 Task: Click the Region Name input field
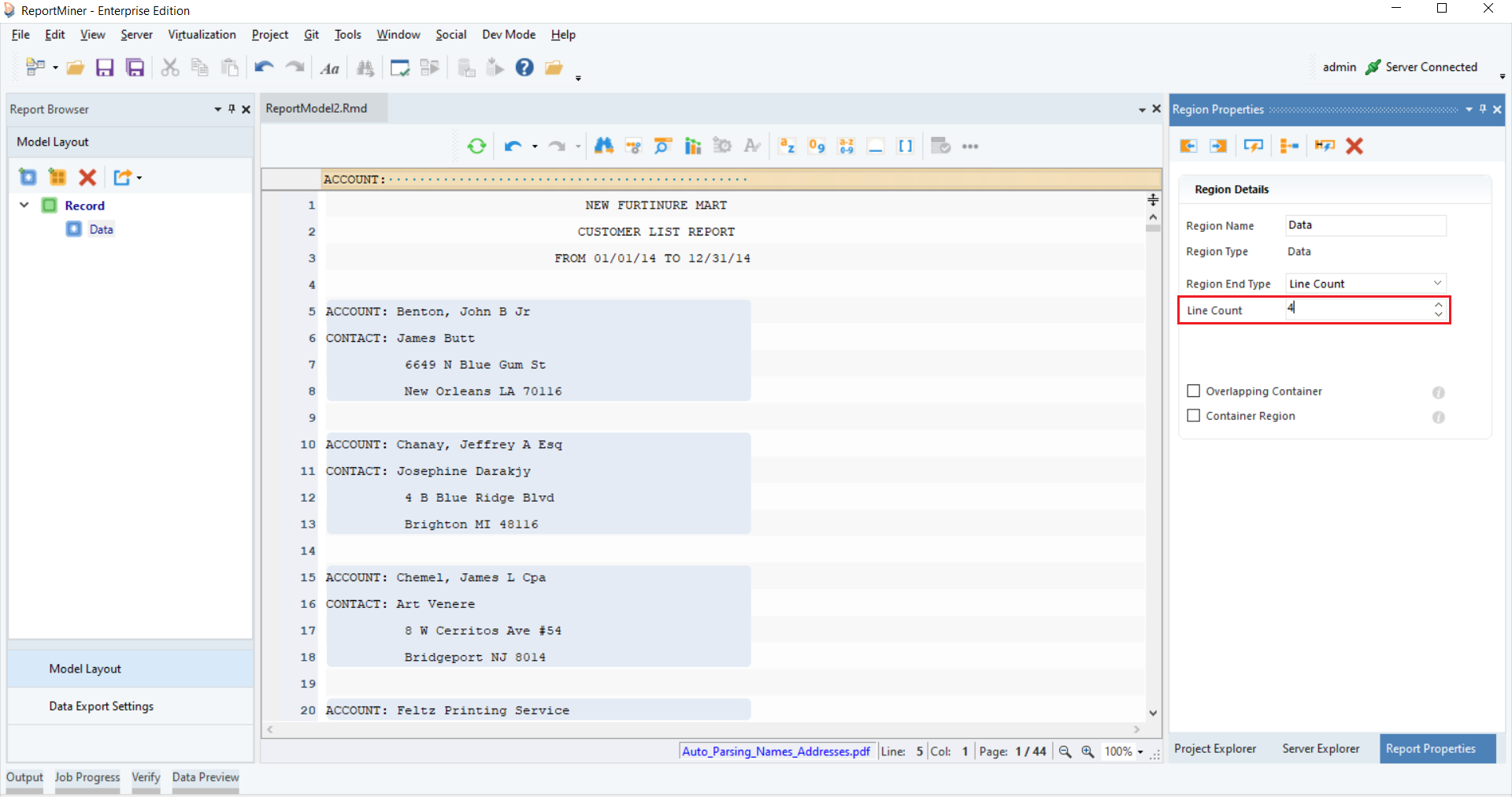(1365, 225)
